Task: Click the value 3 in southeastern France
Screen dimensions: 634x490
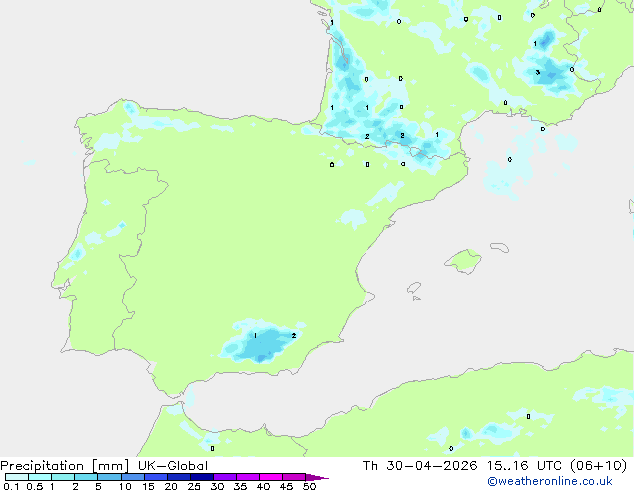Action: [x=537, y=72]
